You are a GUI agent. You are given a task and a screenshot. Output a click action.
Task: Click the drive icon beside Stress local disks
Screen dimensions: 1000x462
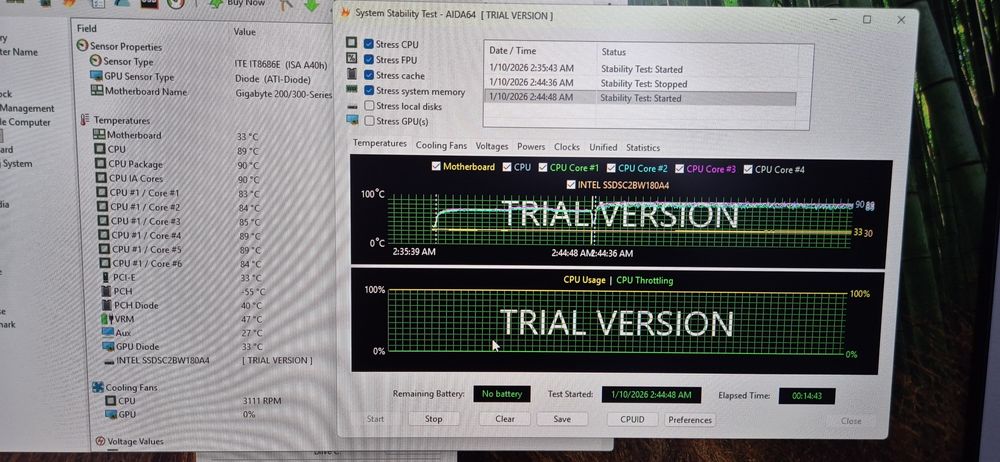352,105
